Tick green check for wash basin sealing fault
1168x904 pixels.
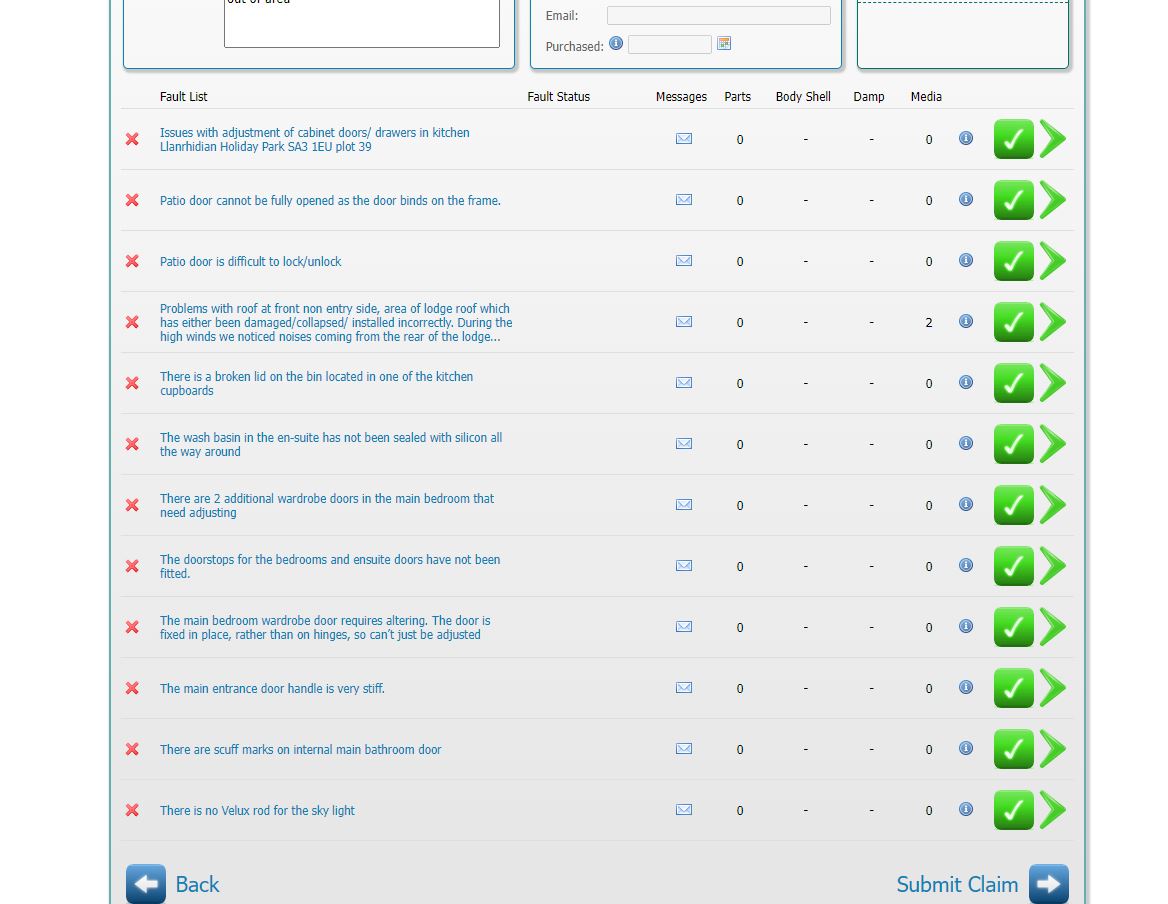(1013, 444)
